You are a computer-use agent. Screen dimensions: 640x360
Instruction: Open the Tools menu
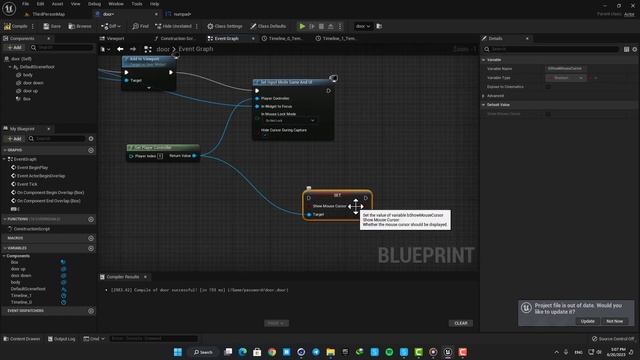[137, 4]
